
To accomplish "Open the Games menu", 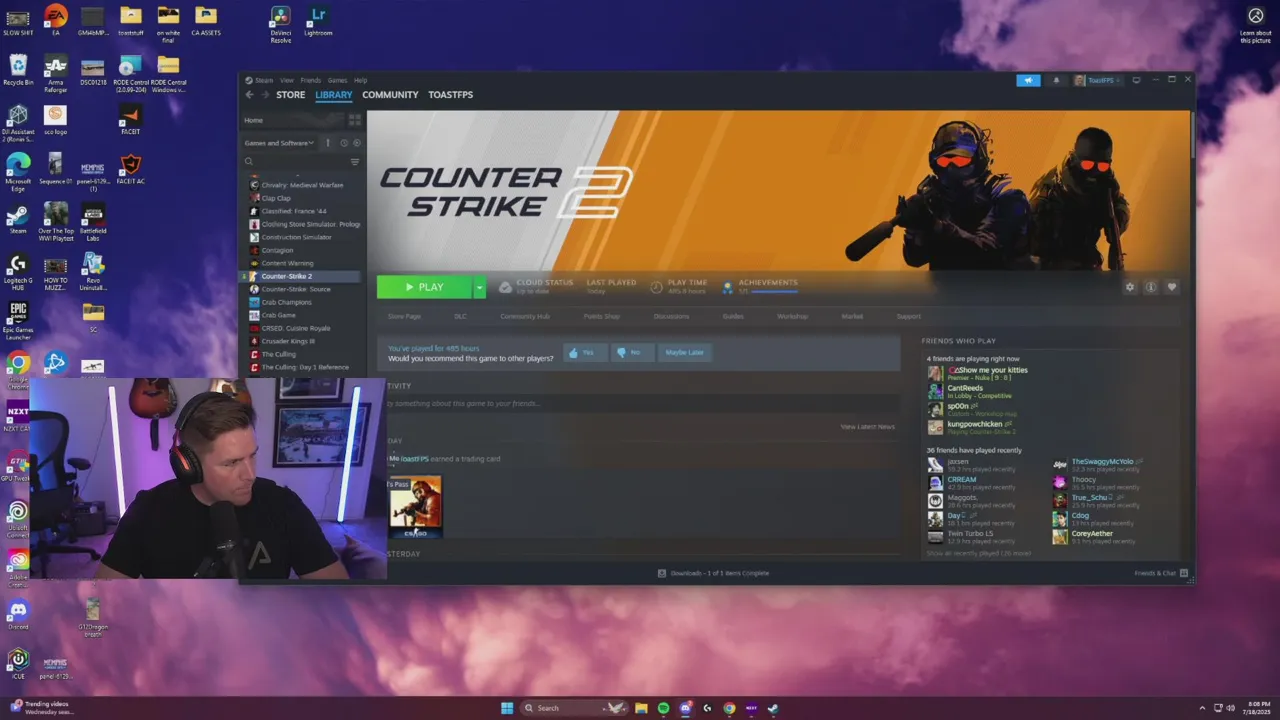I will pos(337,80).
